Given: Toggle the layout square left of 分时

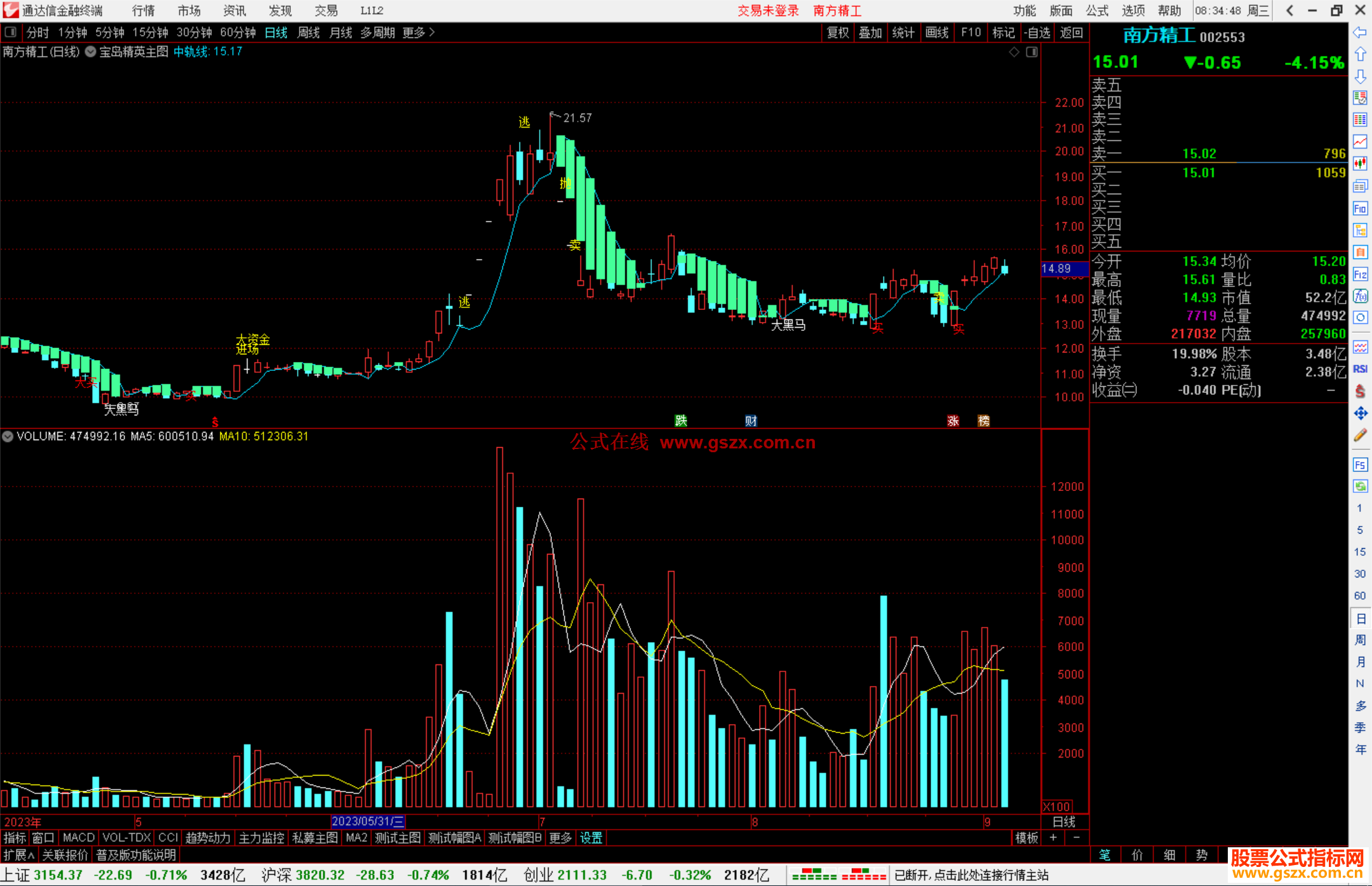Looking at the screenshot, I should click(x=10, y=32).
